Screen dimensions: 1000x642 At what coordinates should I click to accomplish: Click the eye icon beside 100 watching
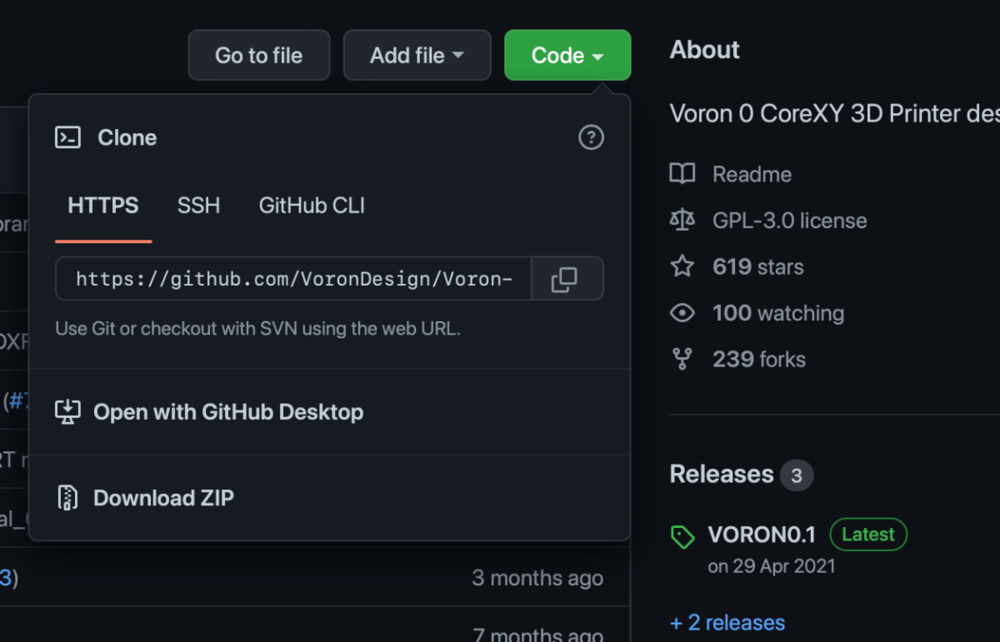click(682, 313)
